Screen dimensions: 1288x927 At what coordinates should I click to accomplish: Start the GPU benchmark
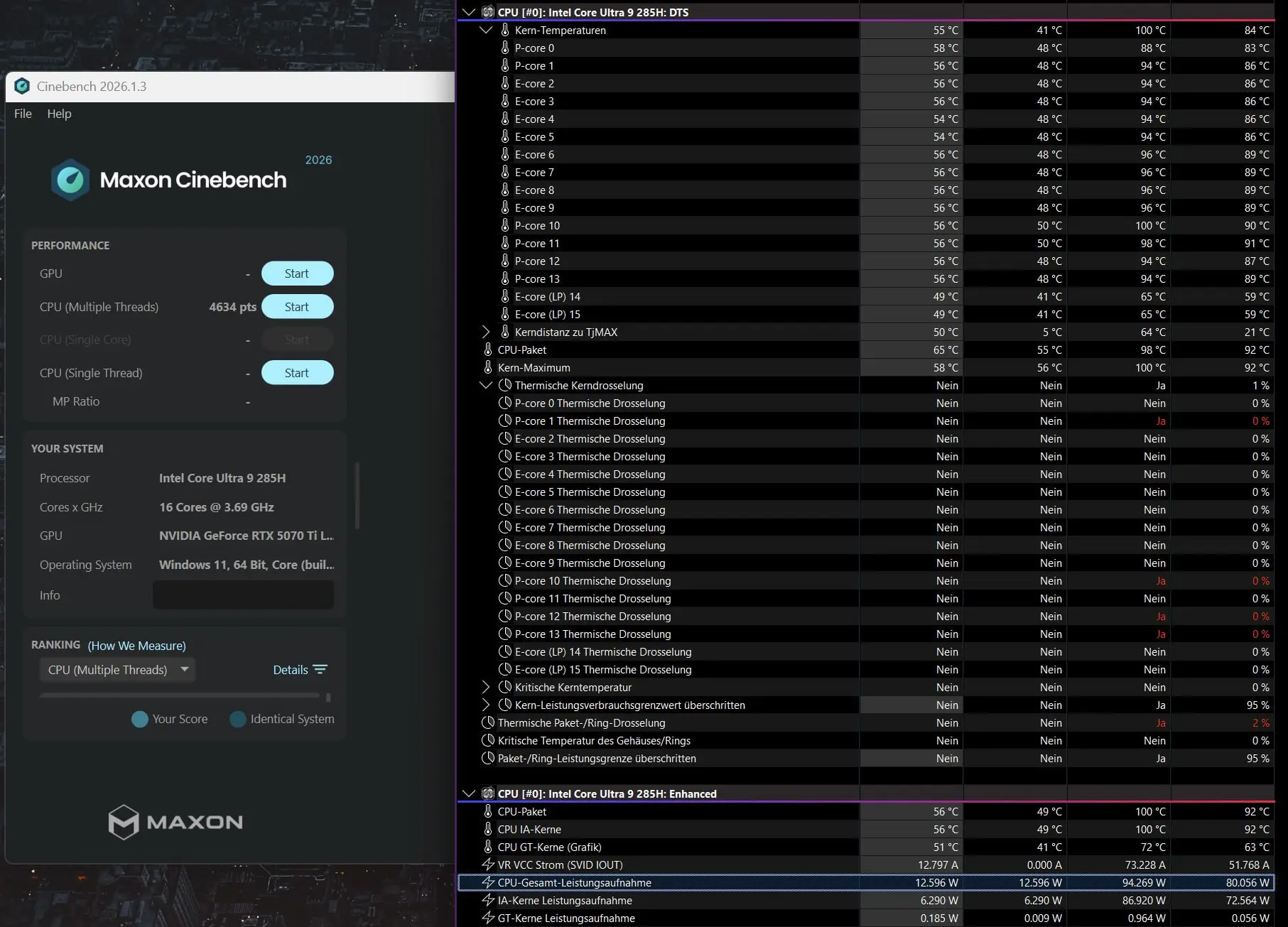[x=297, y=273]
